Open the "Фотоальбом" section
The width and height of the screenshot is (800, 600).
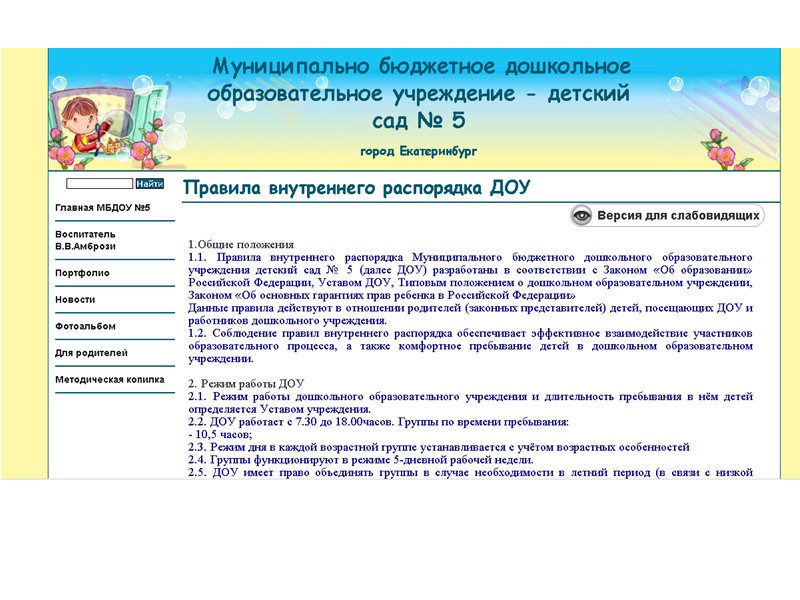[x=85, y=326]
